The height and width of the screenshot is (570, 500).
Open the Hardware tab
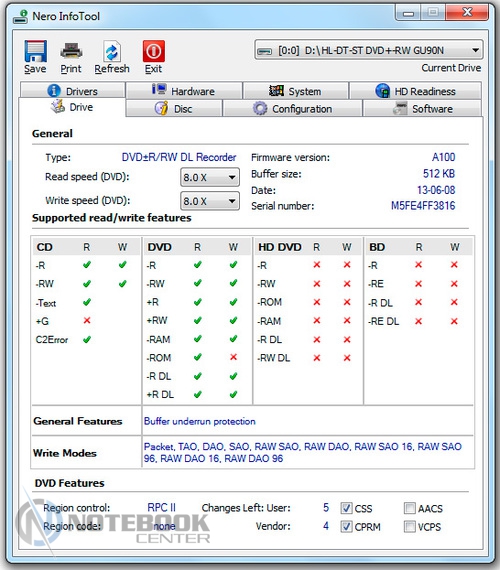pos(184,91)
